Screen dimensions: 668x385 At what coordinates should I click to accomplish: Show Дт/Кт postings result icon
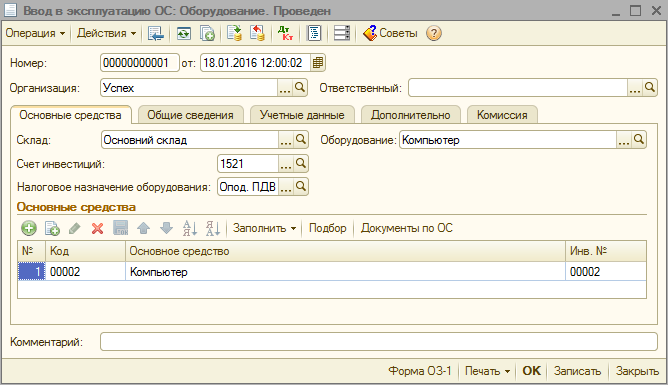point(285,33)
